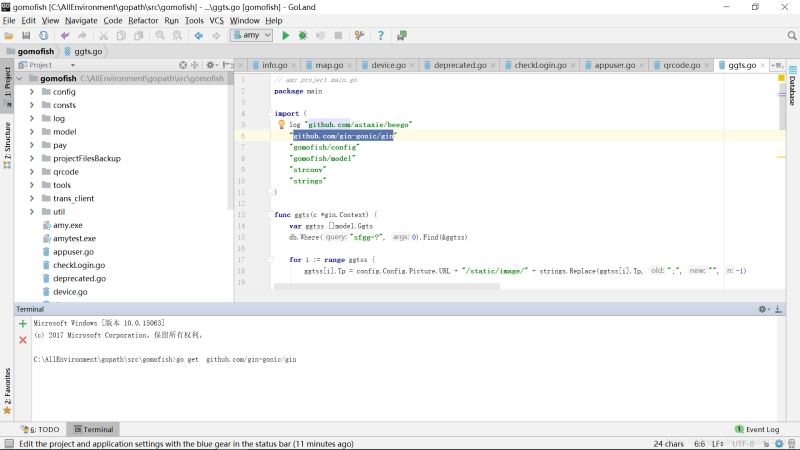
Task: Switch to the checkLogin.go editor tab
Action: pyautogui.click(x=540, y=65)
